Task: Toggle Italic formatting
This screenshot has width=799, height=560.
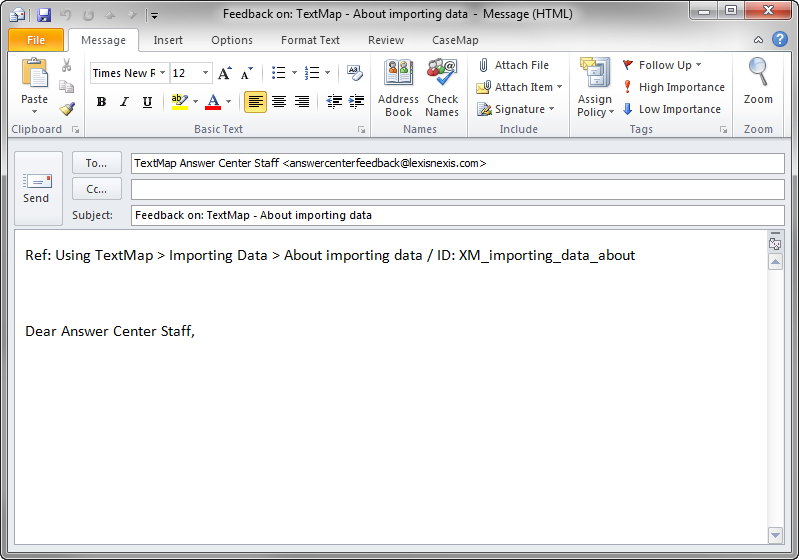Action: (x=124, y=102)
